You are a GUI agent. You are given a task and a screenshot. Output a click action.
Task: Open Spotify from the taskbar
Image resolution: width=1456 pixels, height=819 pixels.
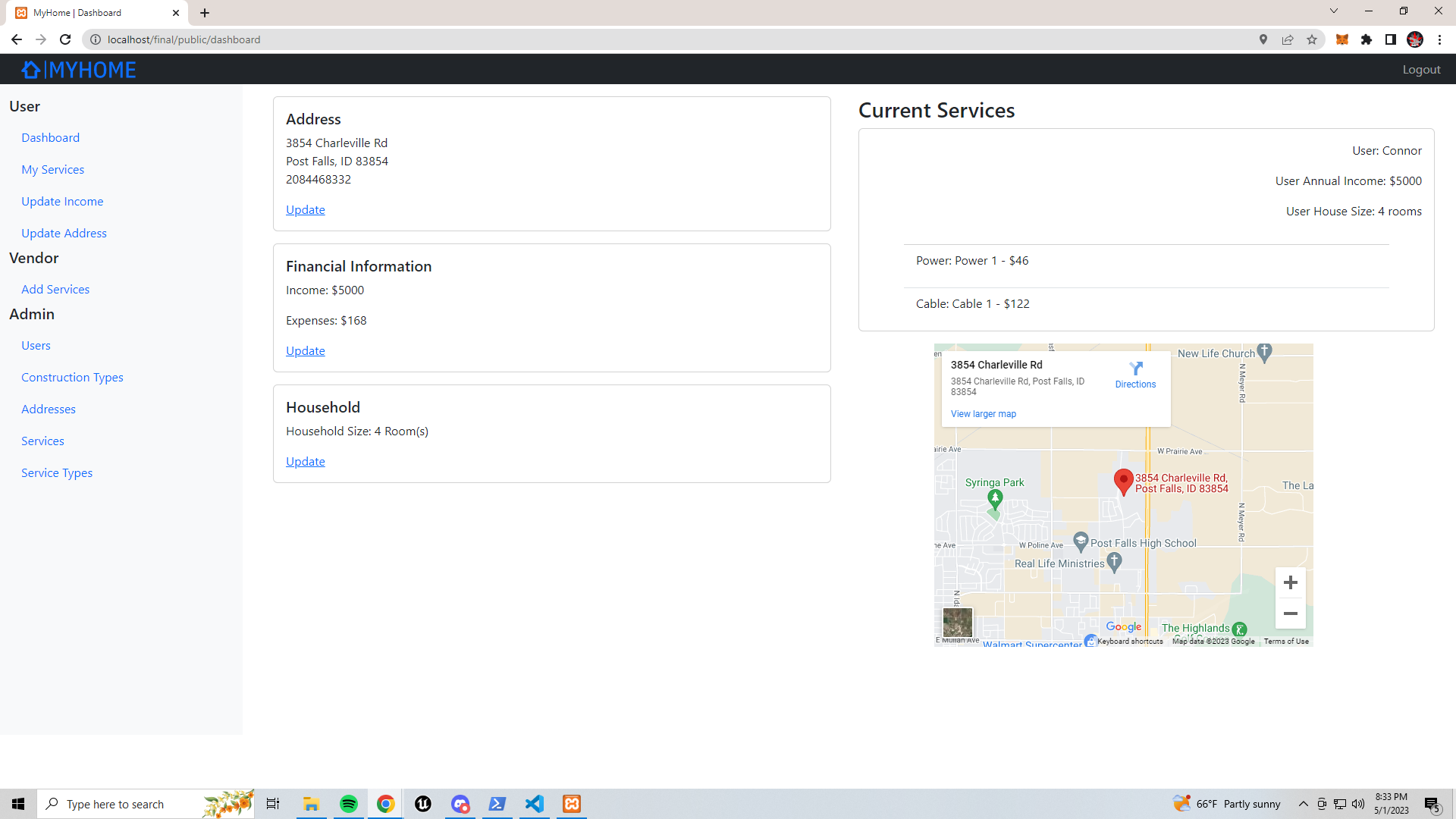[349, 804]
